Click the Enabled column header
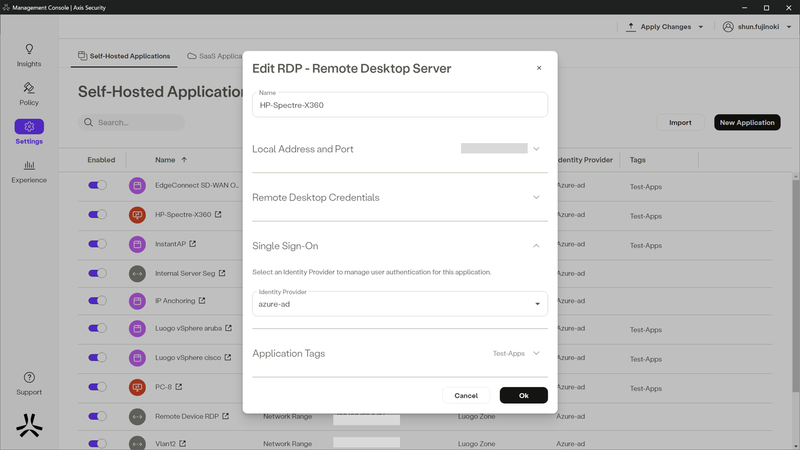The image size is (800, 450). (x=101, y=160)
